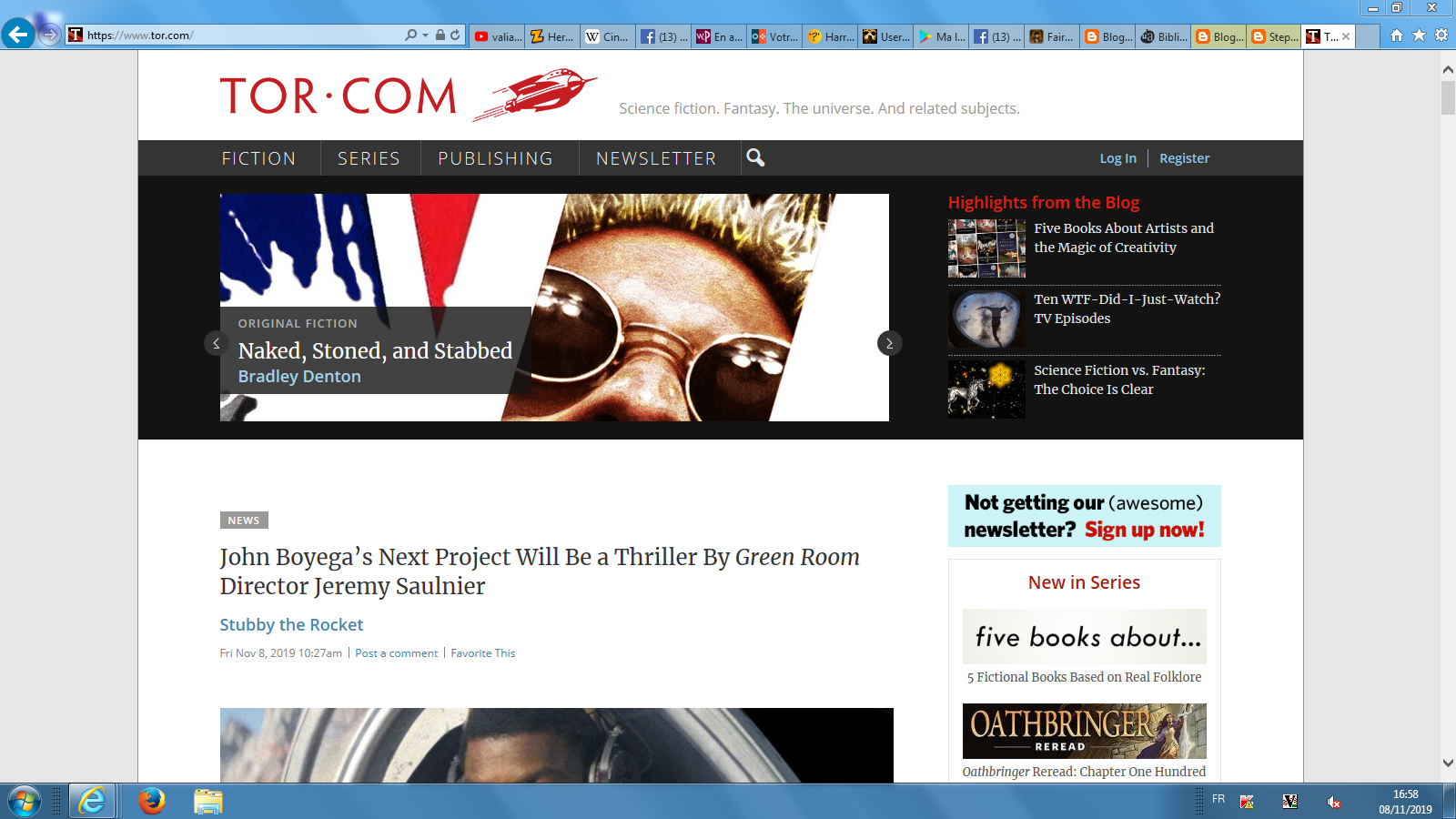Close the active Tor.com tab
The width and height of the screenshot is (1456, 819).
1346,36
